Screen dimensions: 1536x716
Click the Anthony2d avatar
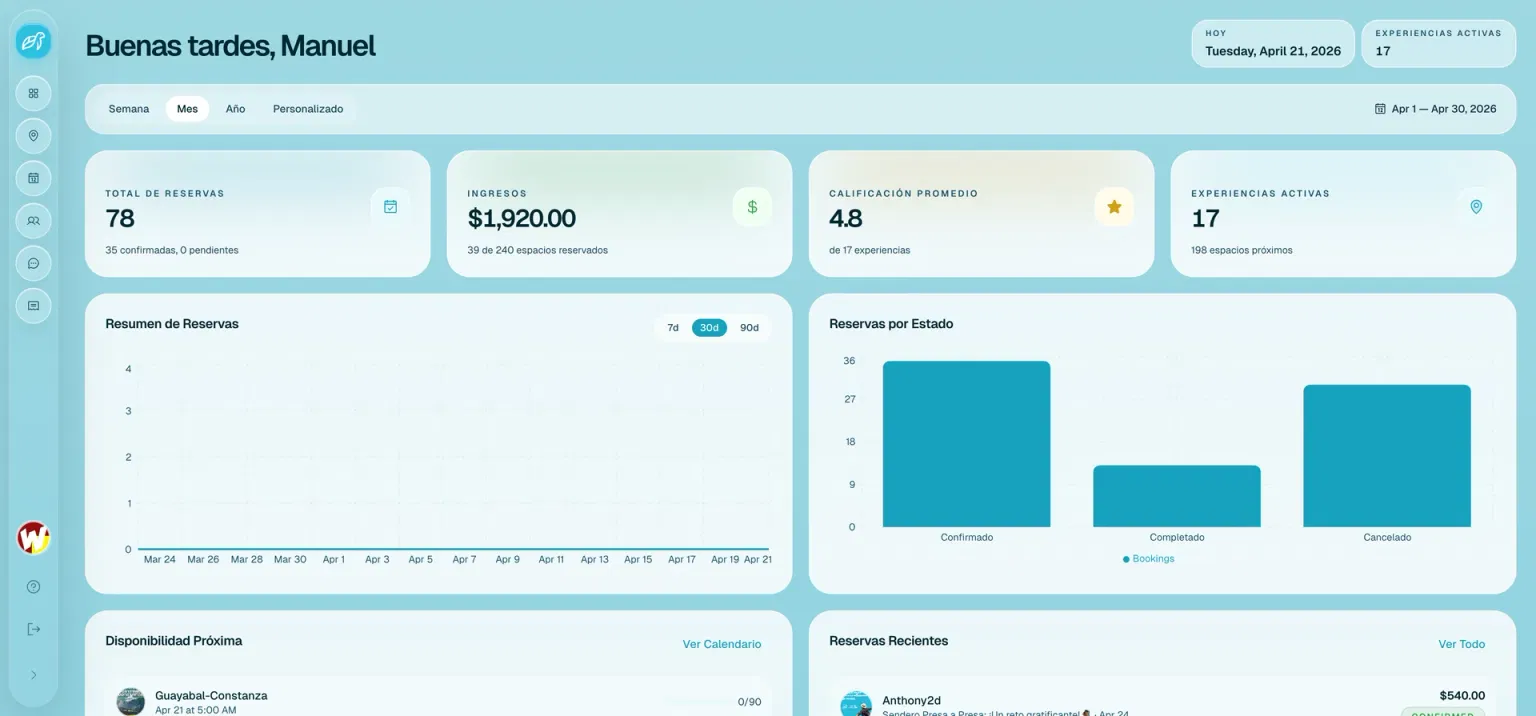coord(856,704)
